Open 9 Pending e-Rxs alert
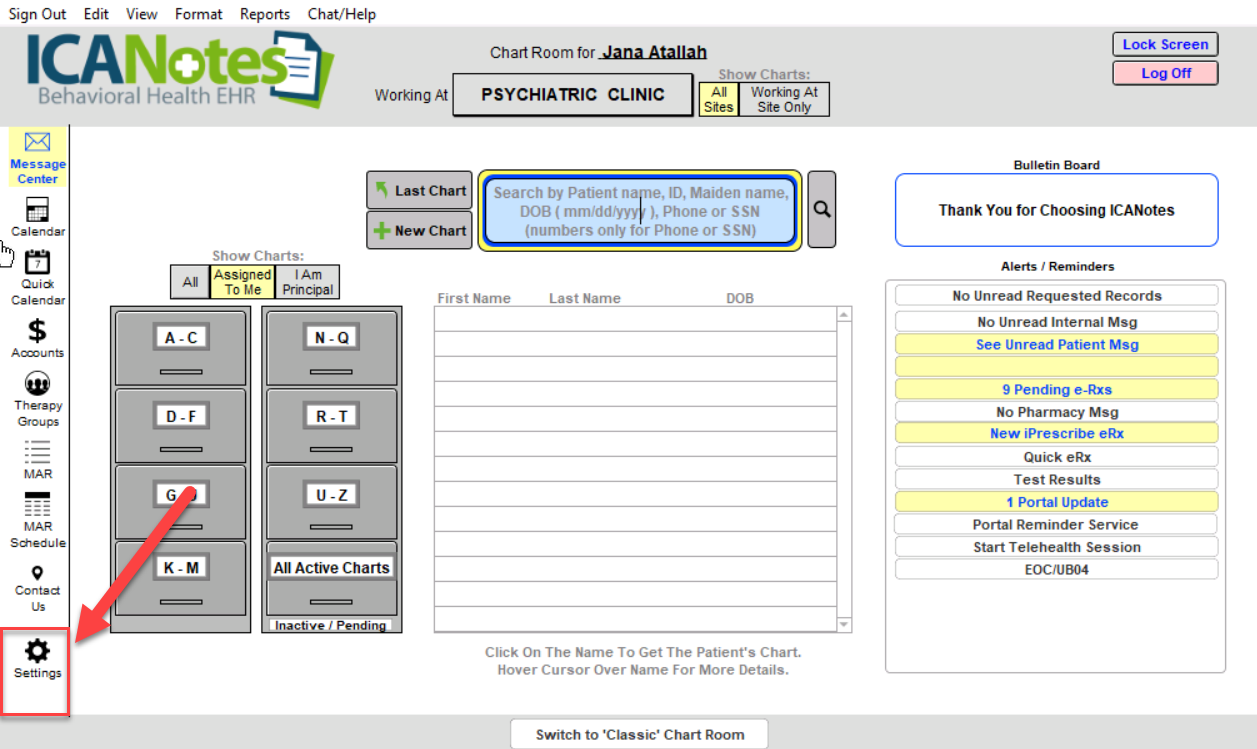This screenshot has height=749, width=1257. [x=1057, y=390]
